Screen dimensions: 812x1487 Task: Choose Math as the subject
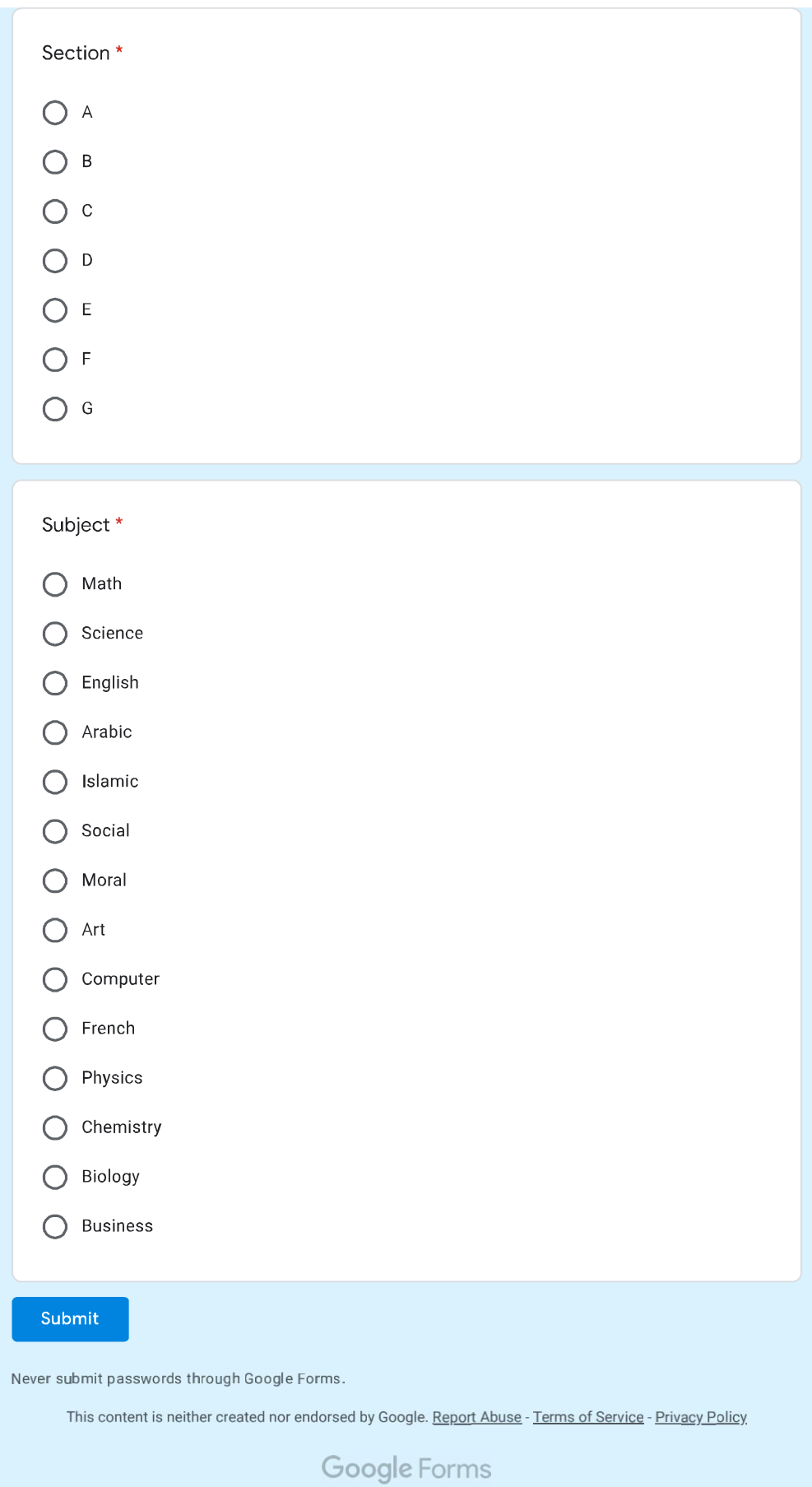pyautogui.click(x=55, y=584)
